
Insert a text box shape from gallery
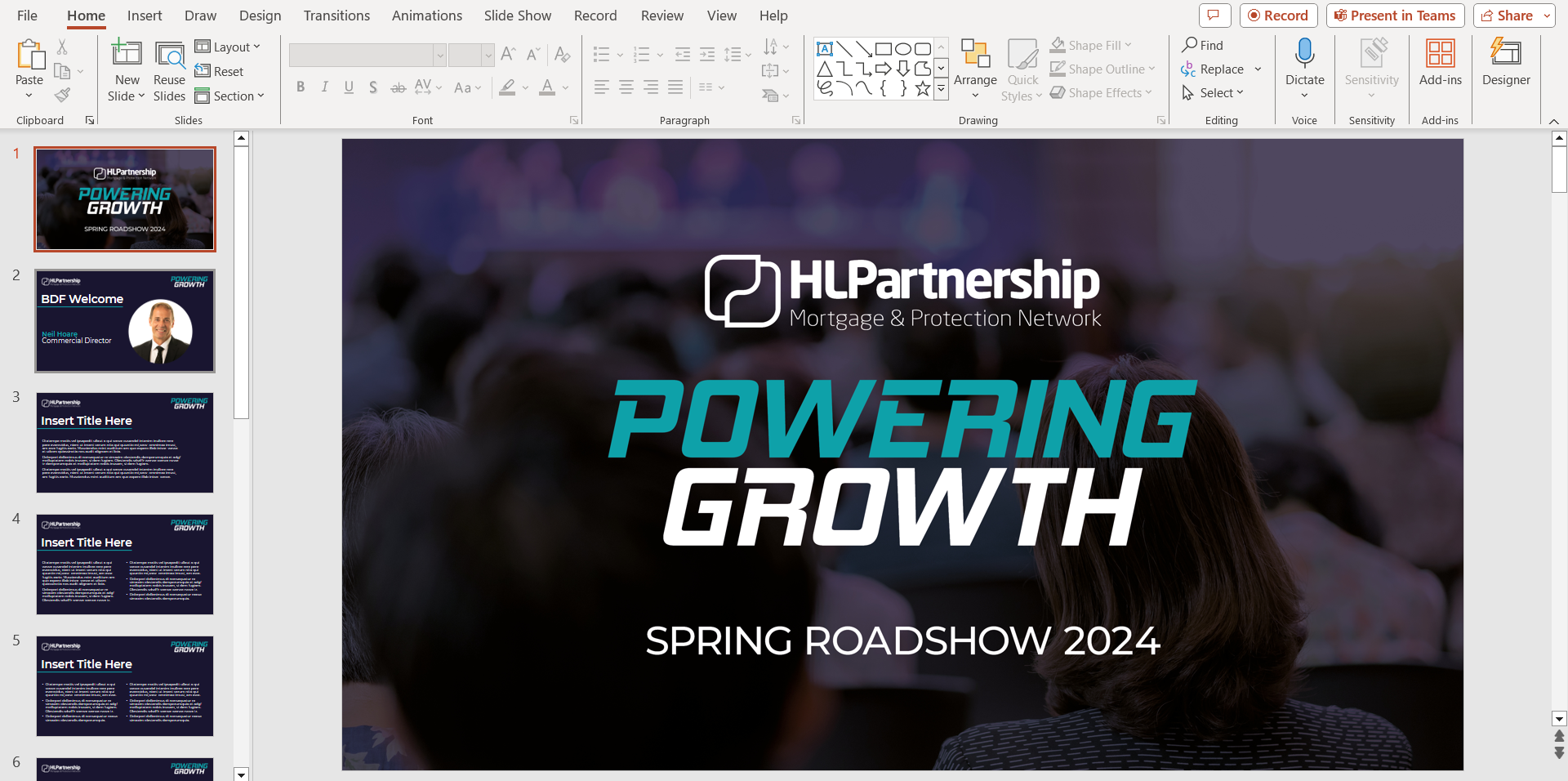click(x=825, y=49)
